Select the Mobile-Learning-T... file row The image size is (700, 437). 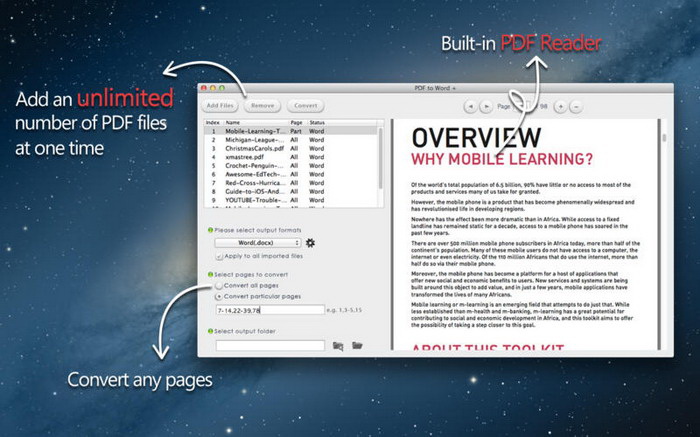[291, 131]
